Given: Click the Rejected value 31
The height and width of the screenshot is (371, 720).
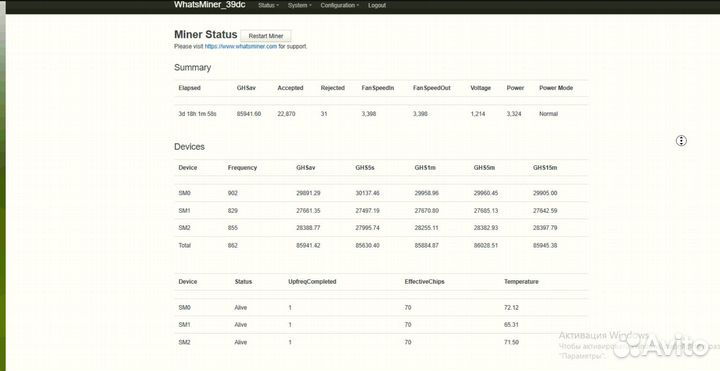Looking at the screenshot, I should point(324,114).
